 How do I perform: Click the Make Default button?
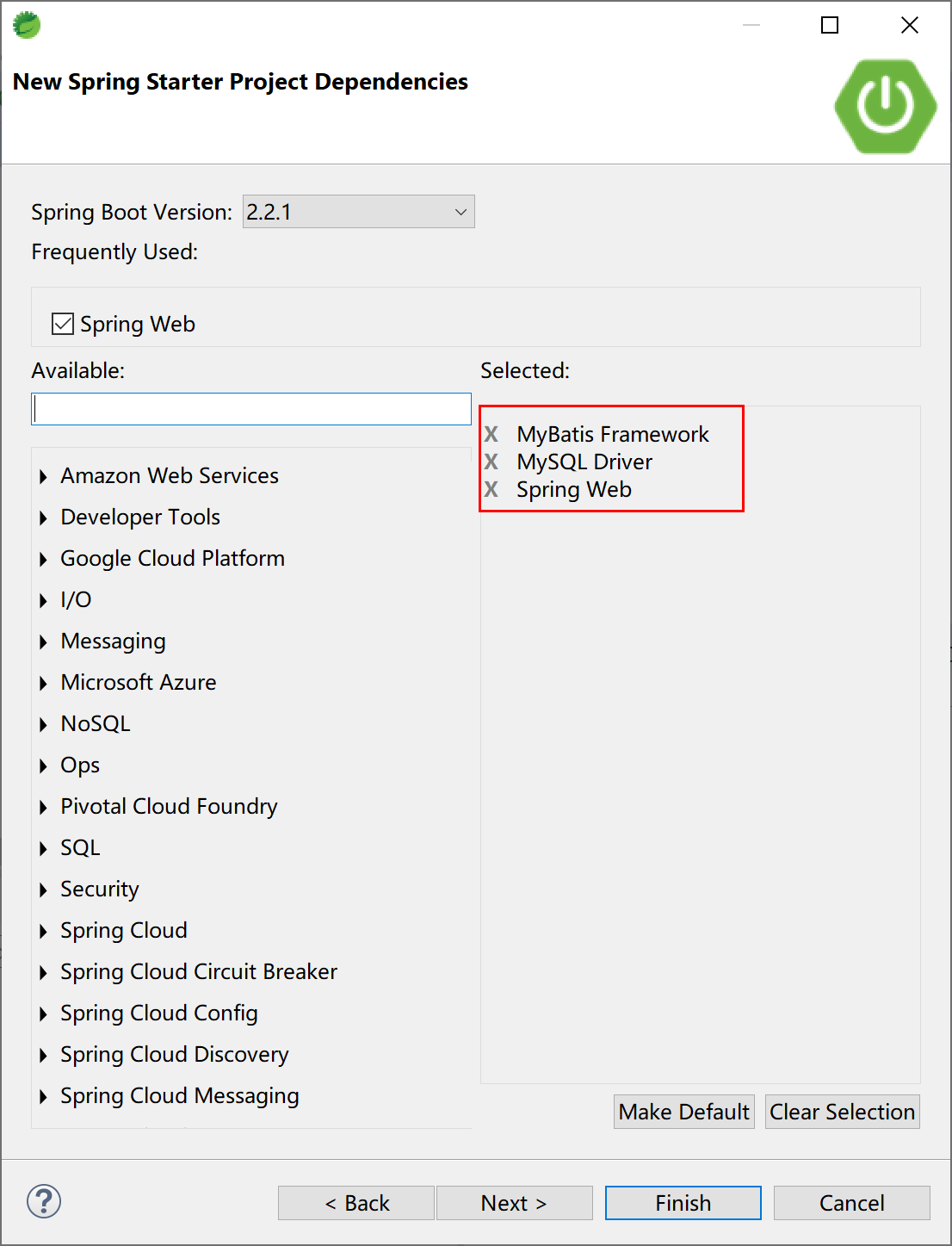pos(683,1112)
